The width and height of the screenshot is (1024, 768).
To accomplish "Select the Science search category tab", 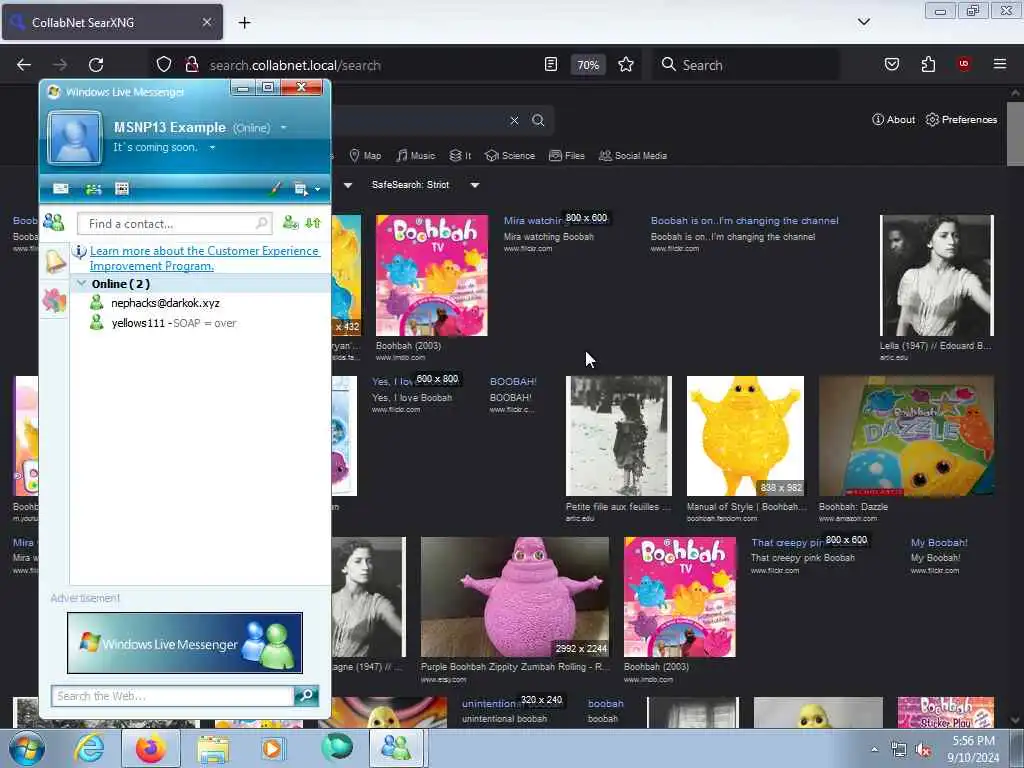I will click(x=510, y=155).
